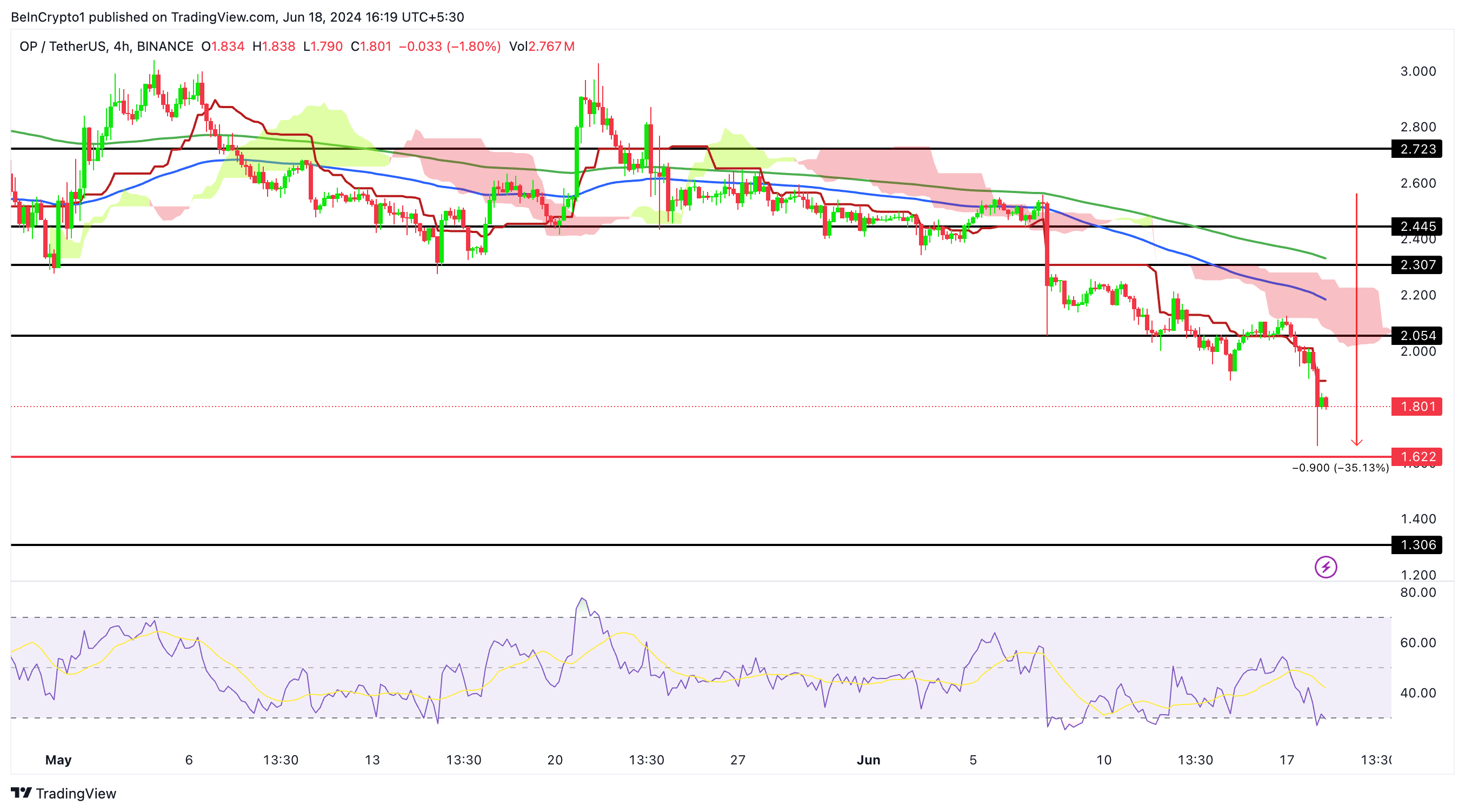This screenshot has width=1465, height=812.
Task: Click the 2.723 price level label
Action: (x=1417, y=149)
